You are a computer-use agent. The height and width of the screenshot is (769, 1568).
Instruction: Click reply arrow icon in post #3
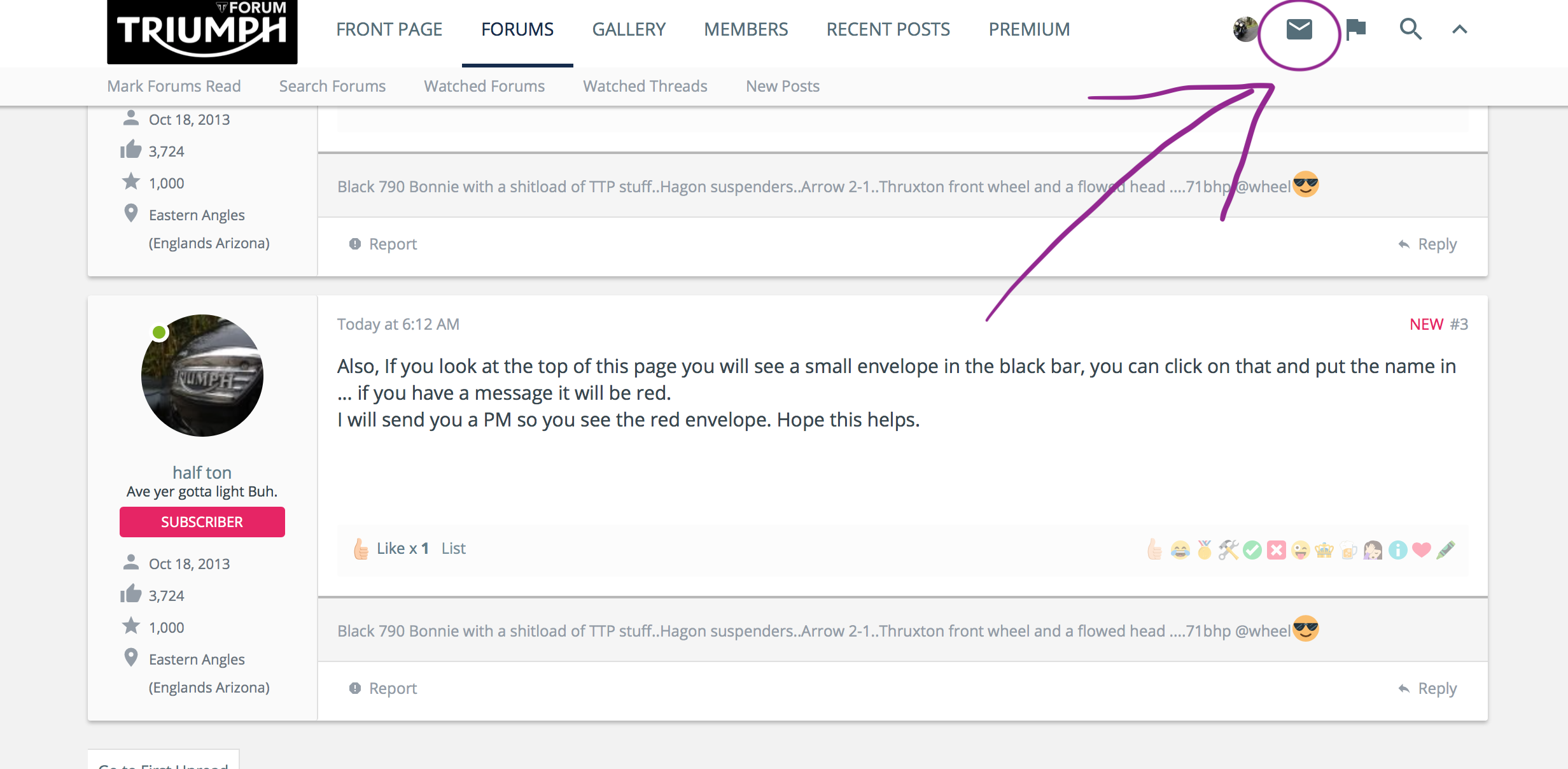click(1404, 688)
